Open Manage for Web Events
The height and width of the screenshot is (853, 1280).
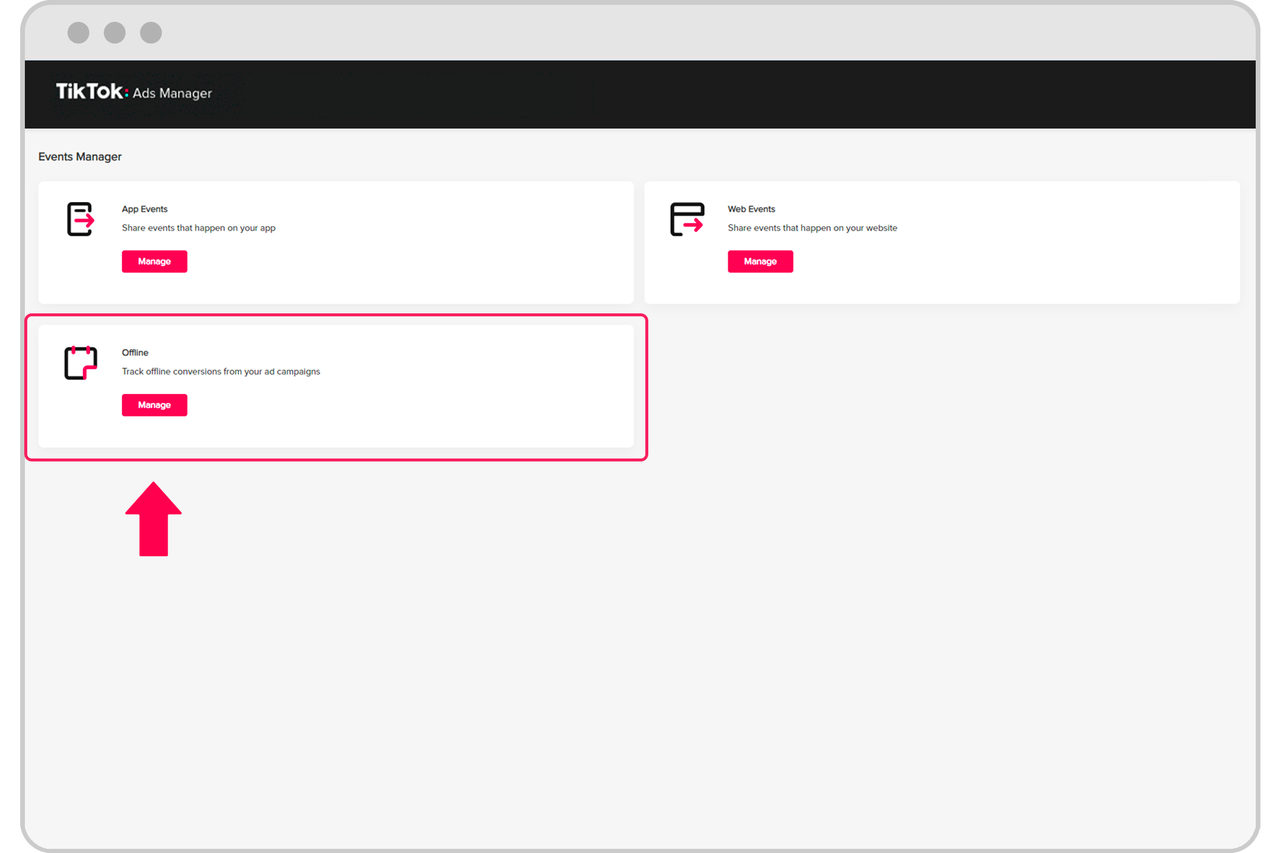[x=760, y=261]
